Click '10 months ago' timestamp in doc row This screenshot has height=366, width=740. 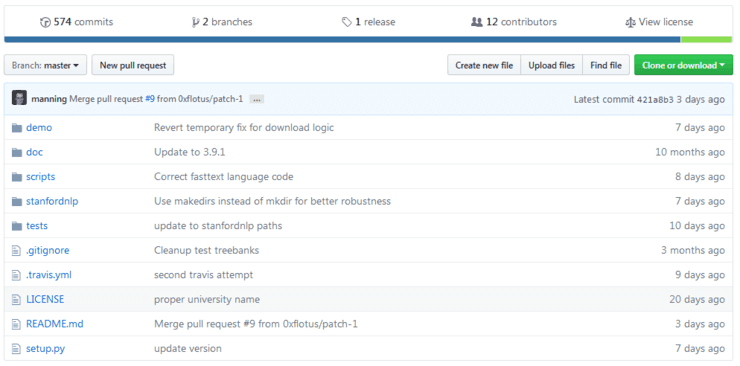point(690,152)
